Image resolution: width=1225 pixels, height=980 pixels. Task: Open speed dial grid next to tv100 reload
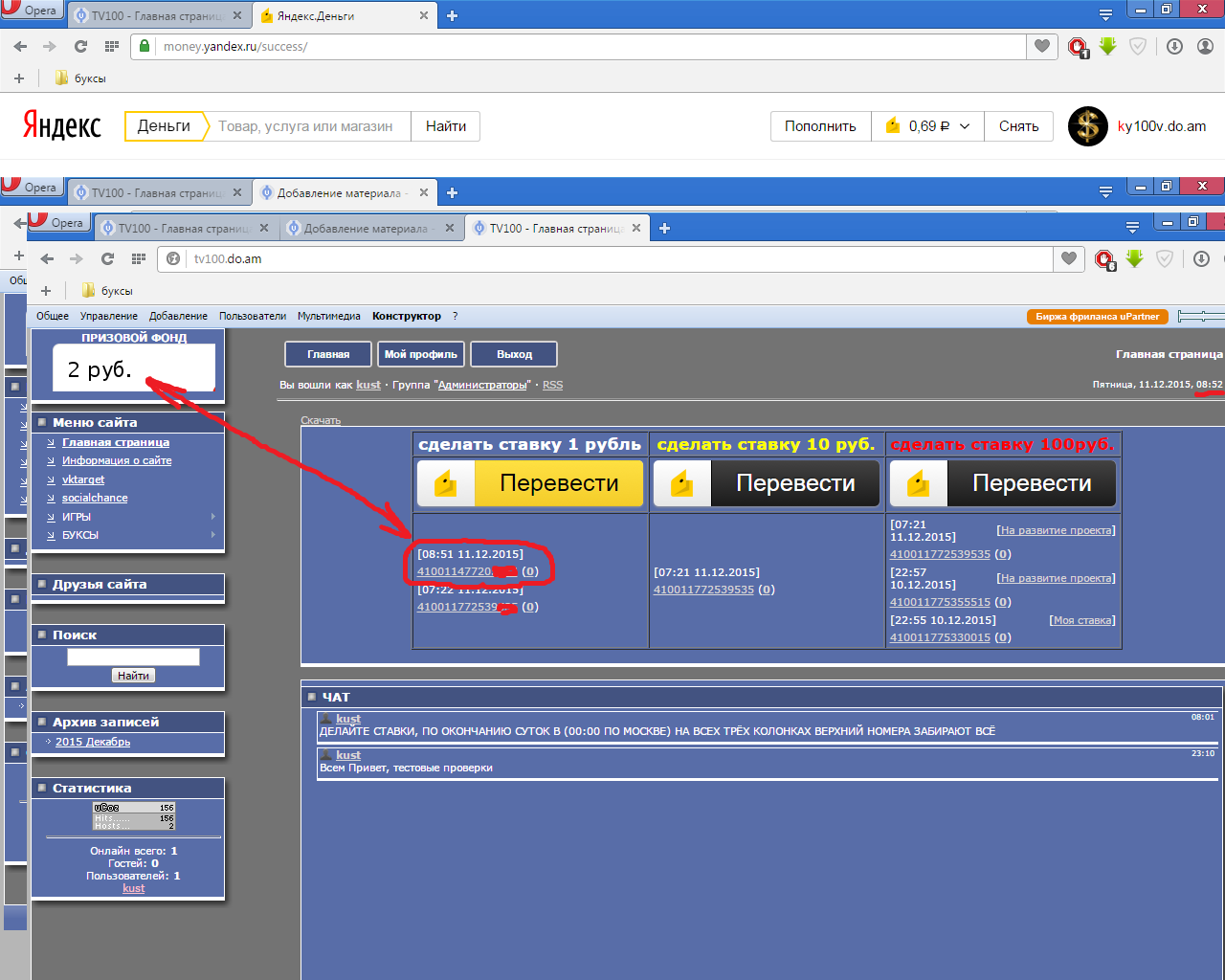click(139, 258)
